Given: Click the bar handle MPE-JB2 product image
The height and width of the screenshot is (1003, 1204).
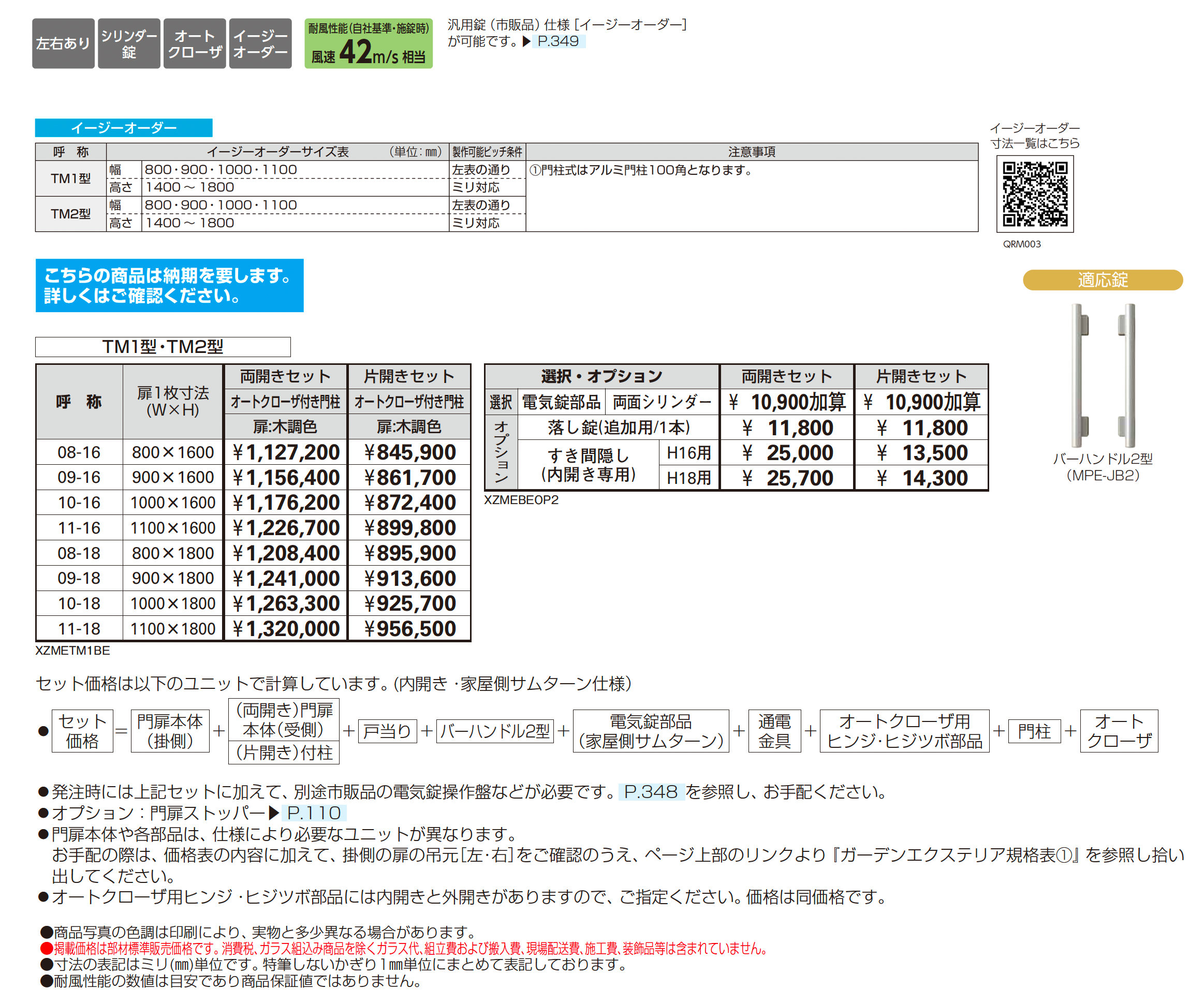Looking at the screenshot, I should click(x=1103, y=375).
